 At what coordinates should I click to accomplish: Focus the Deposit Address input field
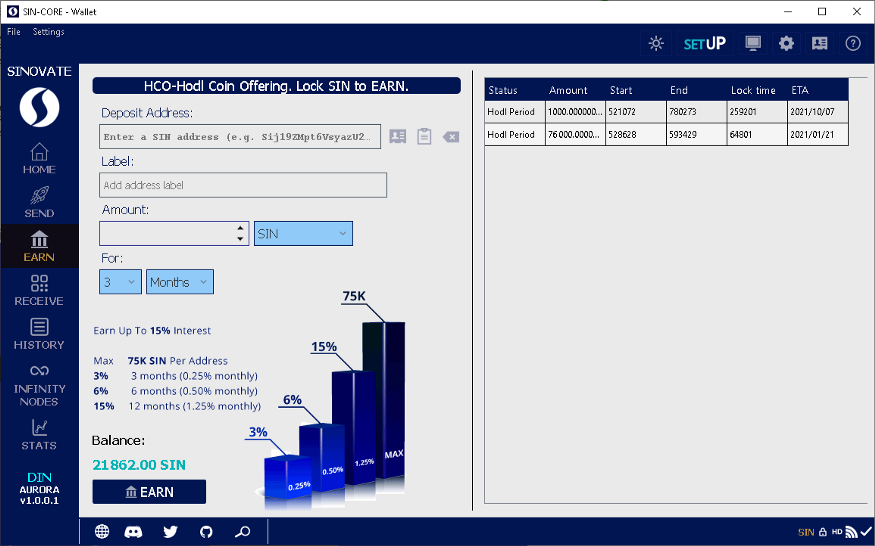(x=240, y=137)
